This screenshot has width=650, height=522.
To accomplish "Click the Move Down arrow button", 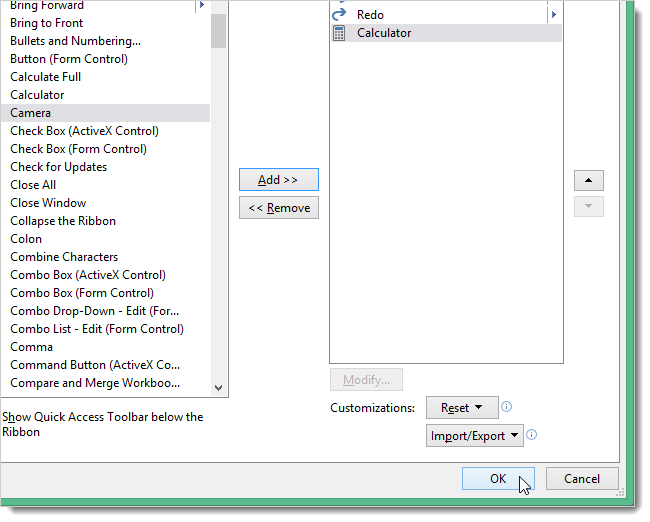I will pyautogui.click(x=589, y=206).
